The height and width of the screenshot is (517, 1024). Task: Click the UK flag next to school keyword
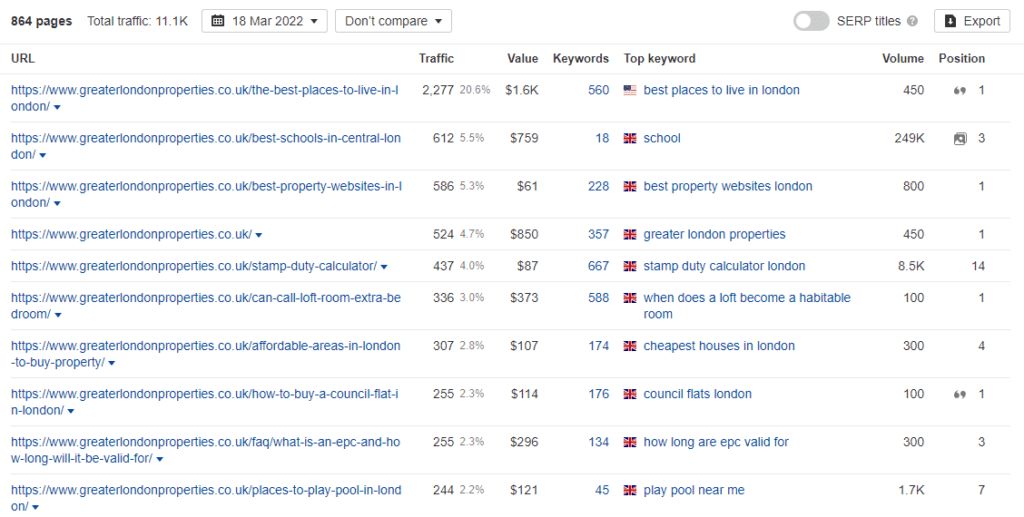coord(630,138)
